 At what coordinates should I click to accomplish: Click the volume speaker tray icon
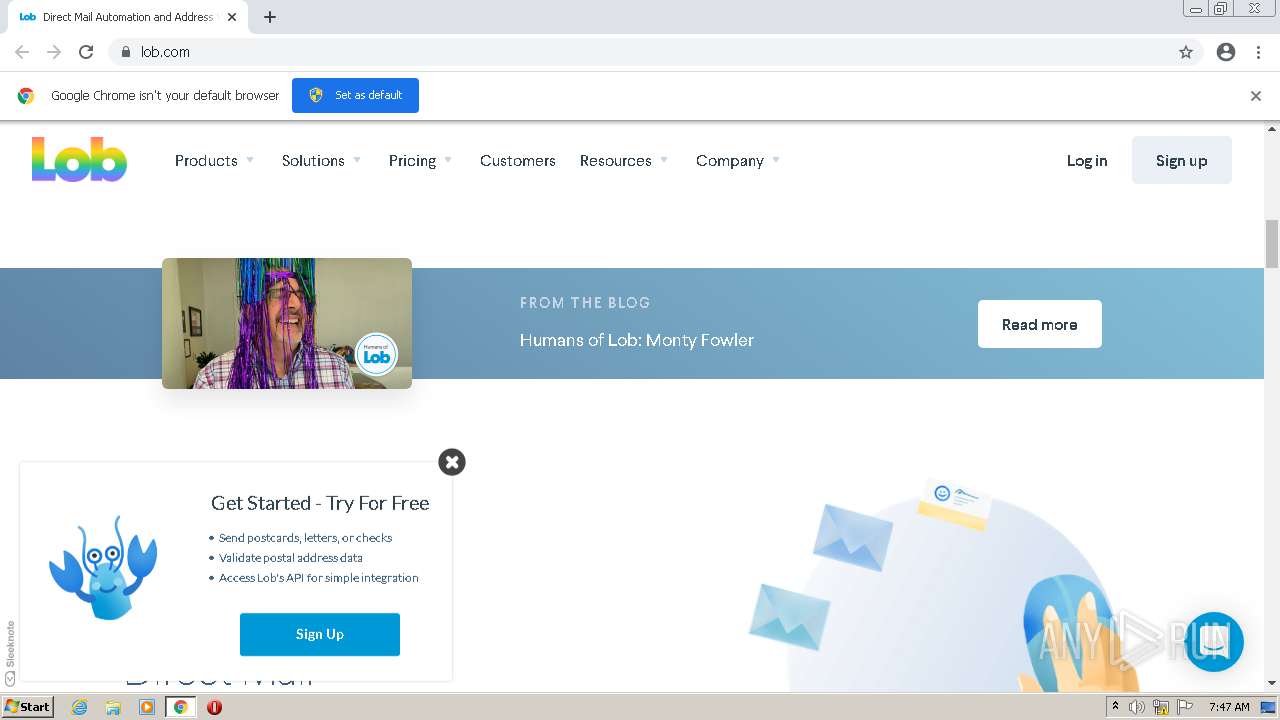1137,707
